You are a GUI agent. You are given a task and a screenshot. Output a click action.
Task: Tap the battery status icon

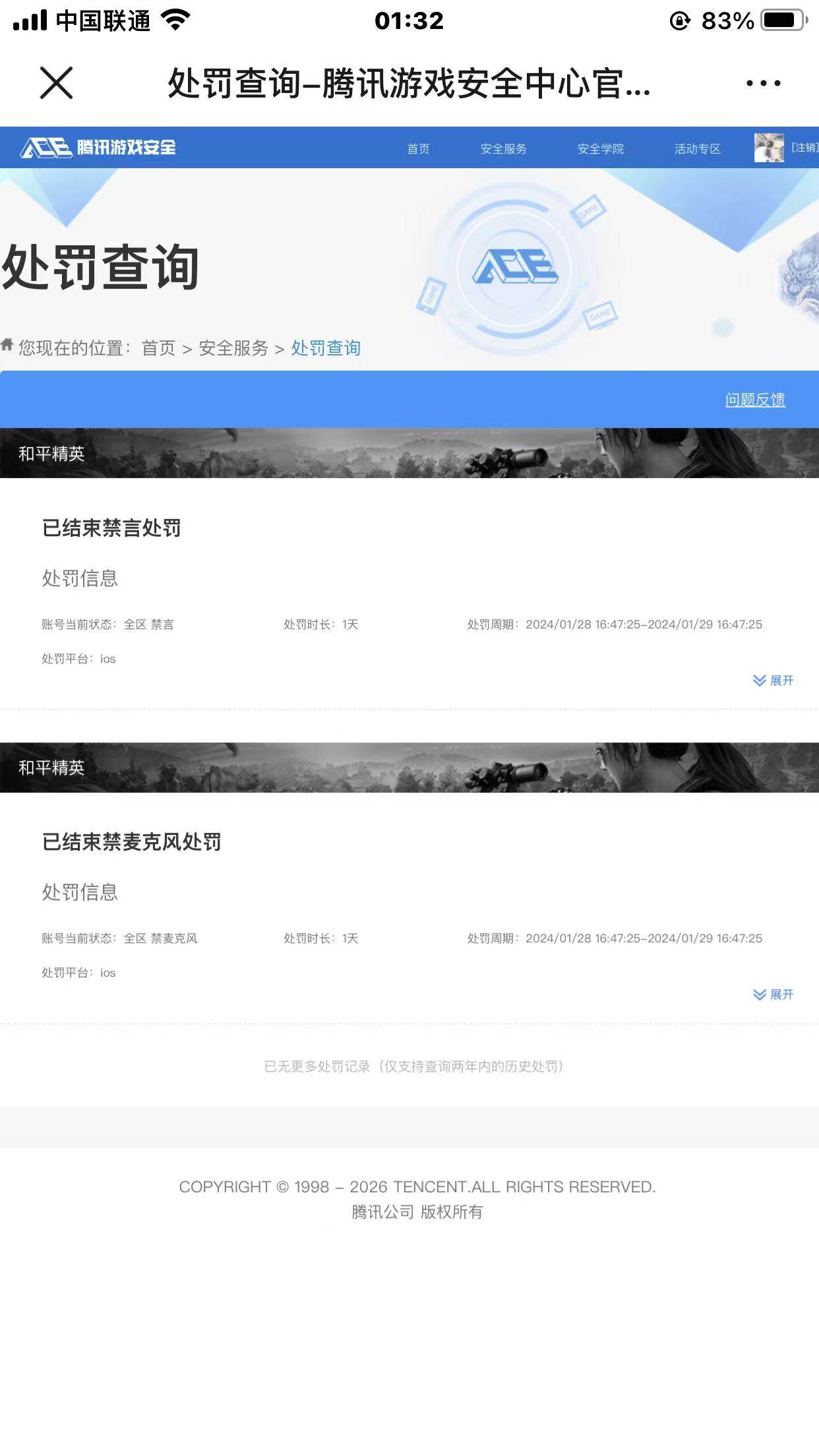[784, 20]
